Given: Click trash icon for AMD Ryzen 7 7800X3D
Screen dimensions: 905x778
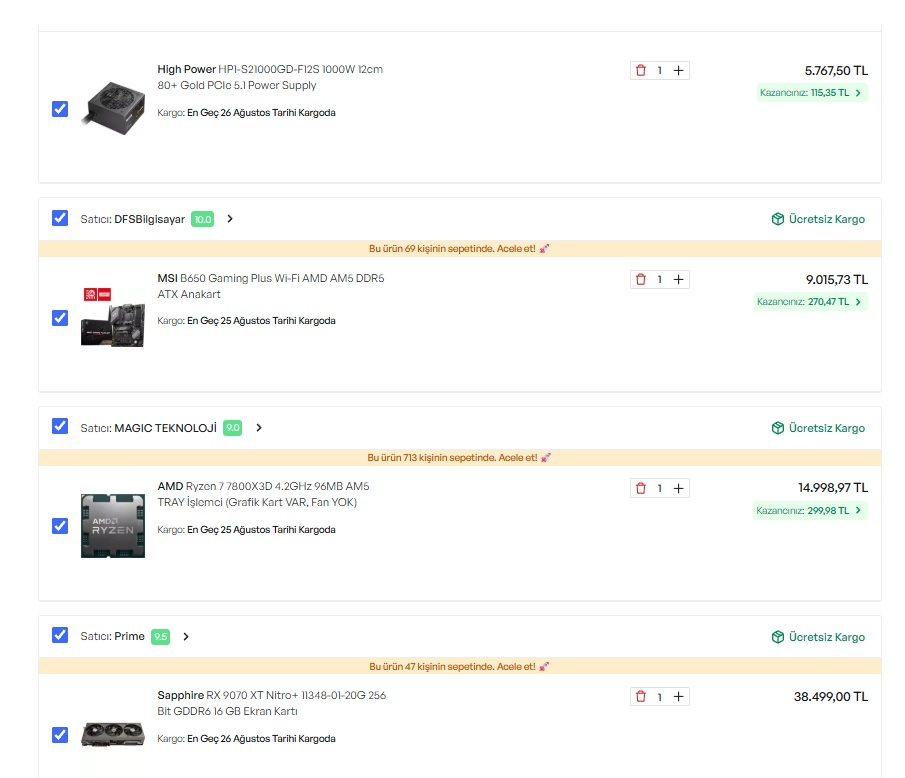Looking at the screenshot, I should pyautogui.click(x=641, y=488).
